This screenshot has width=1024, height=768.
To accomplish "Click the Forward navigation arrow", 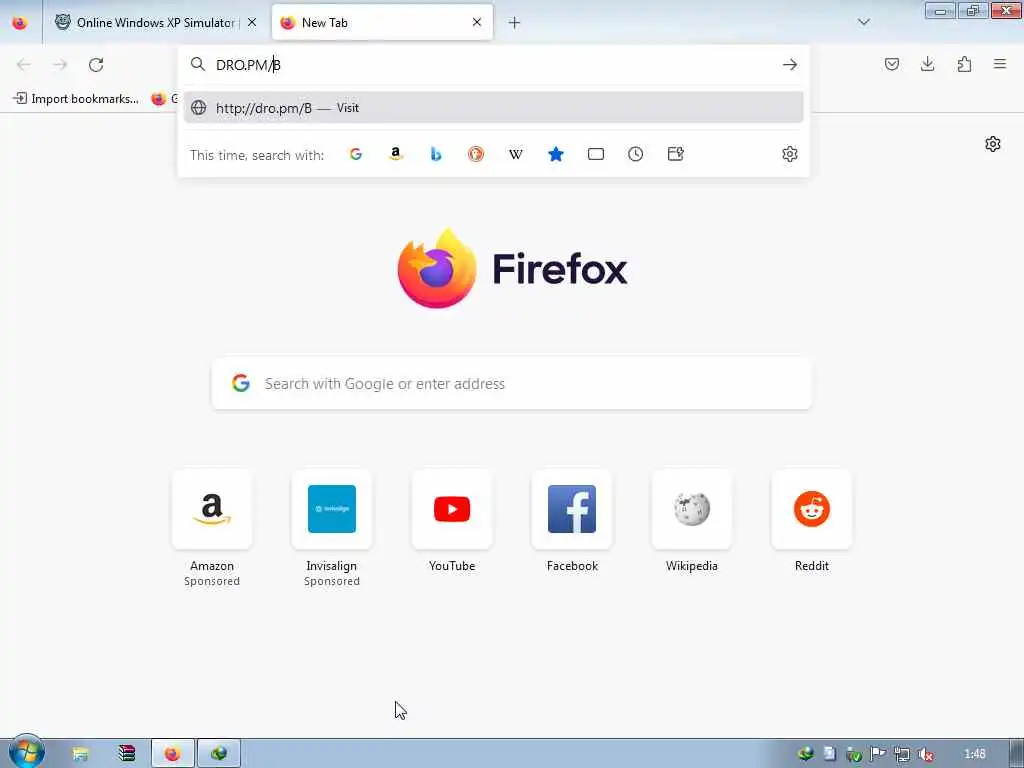I will click(x=60, y=65).
